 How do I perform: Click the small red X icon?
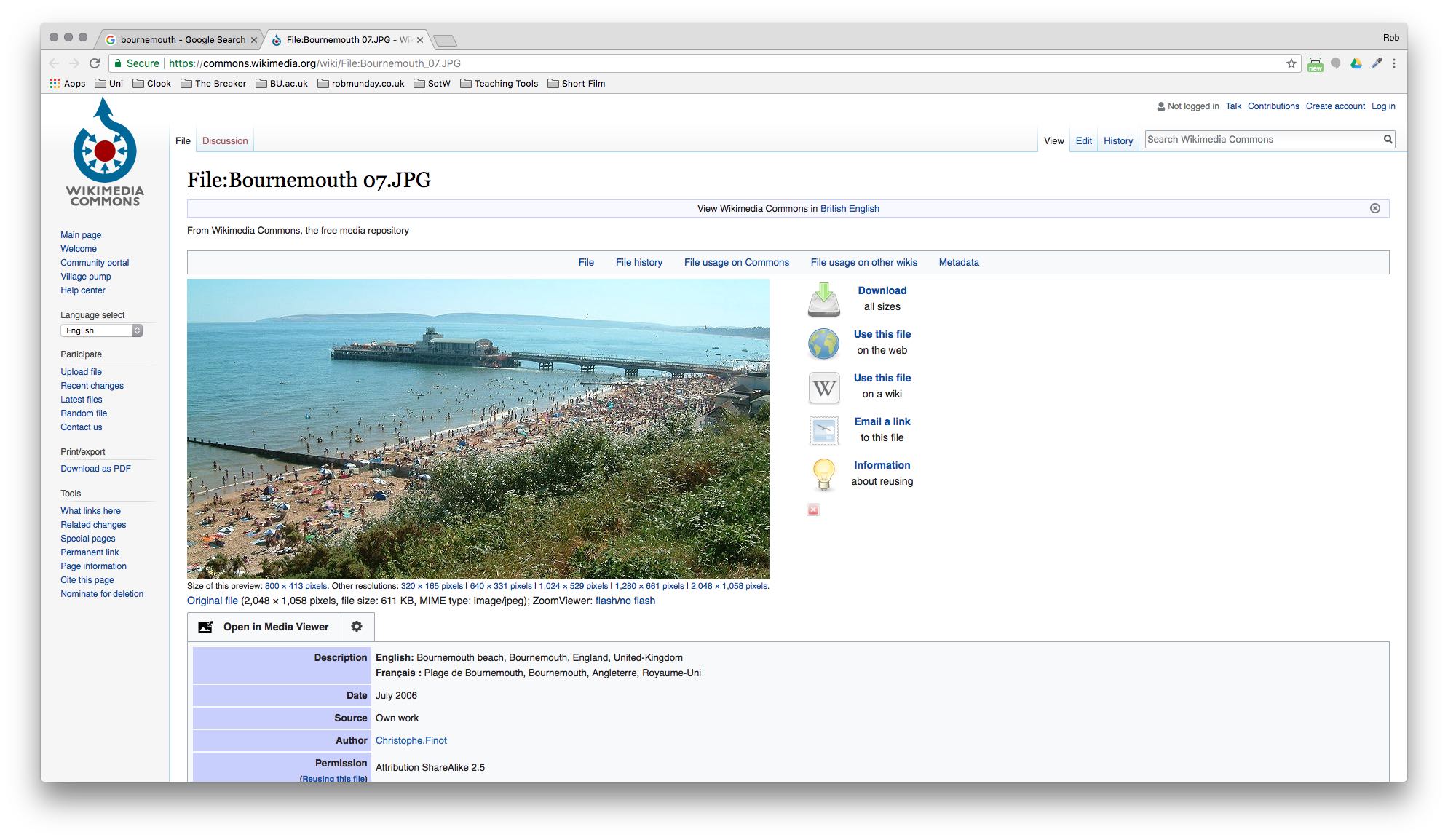pos(813,510)
